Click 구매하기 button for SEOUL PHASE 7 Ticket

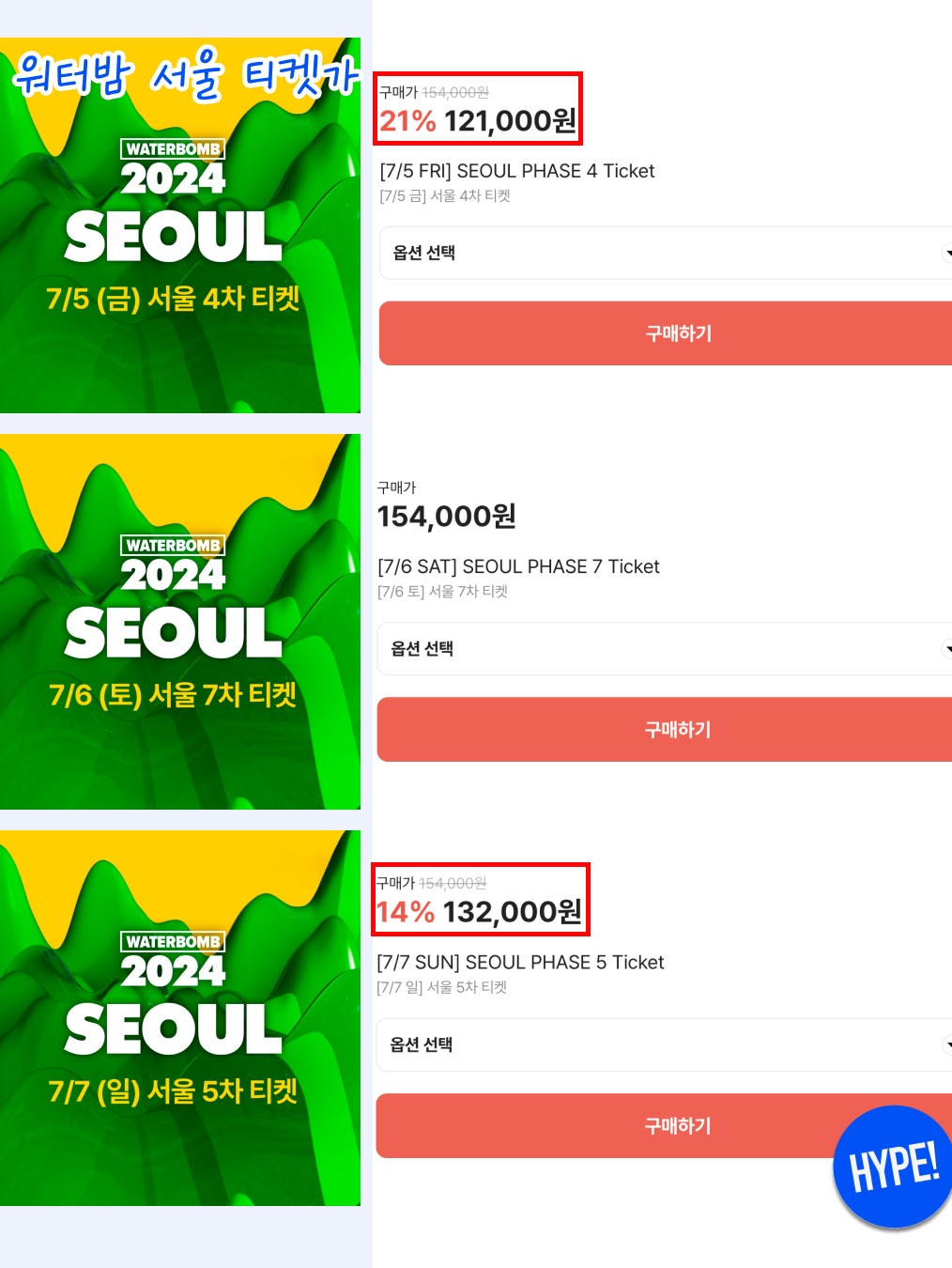click(665, 730)
